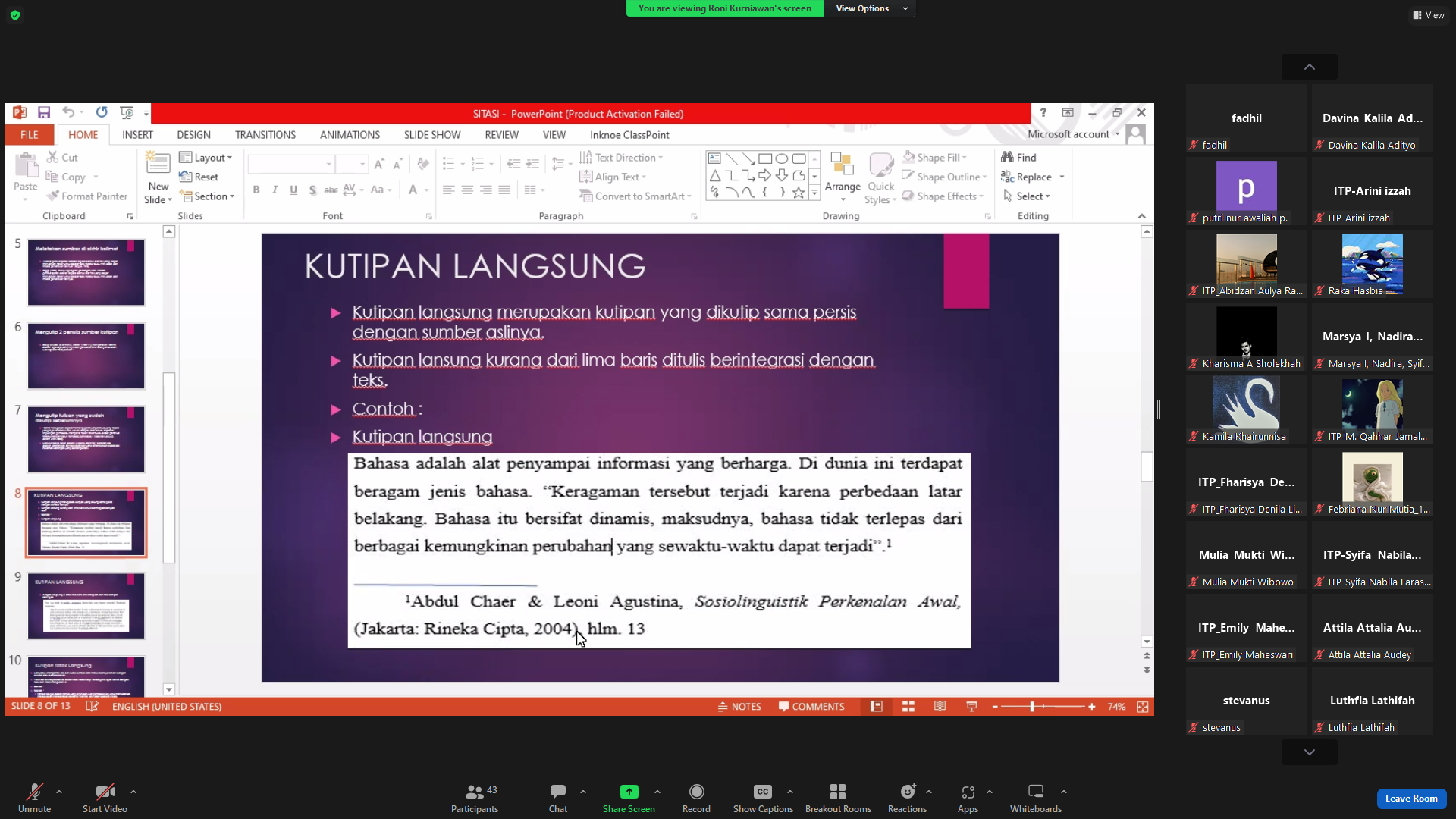Click Find in the Editing group

coord(1018,157)
